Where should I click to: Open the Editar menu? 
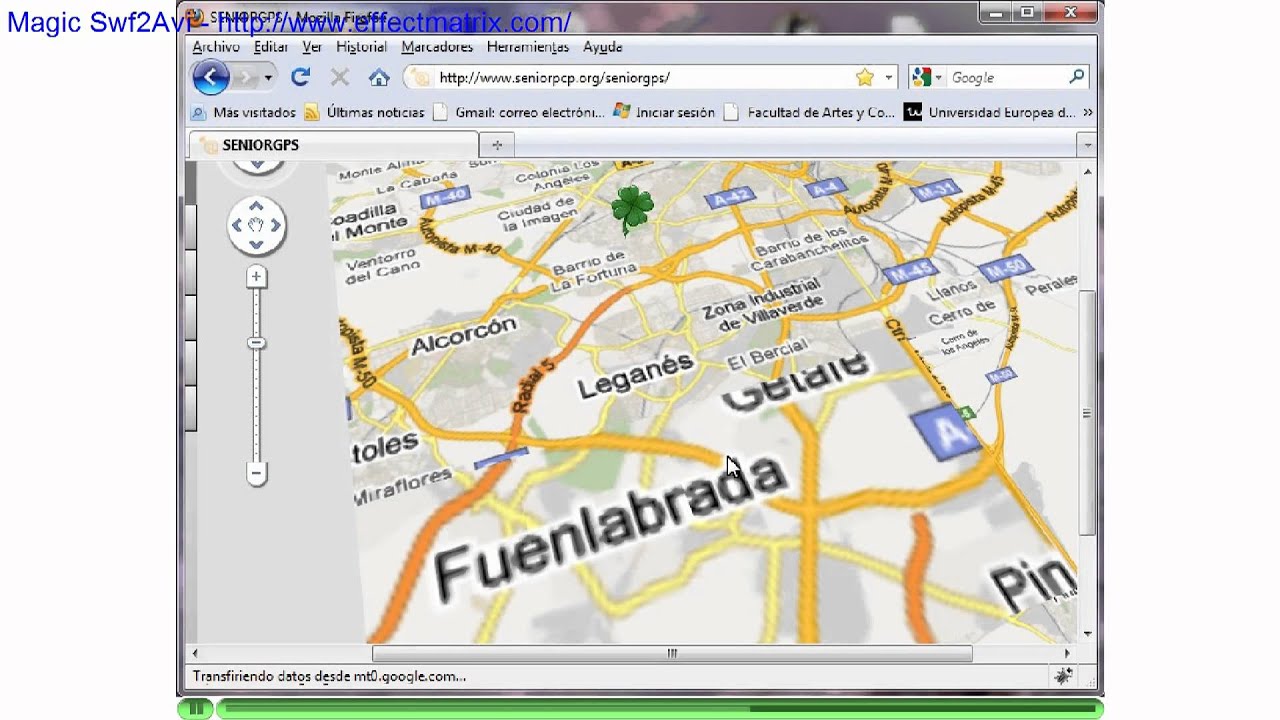click(271, 47)
